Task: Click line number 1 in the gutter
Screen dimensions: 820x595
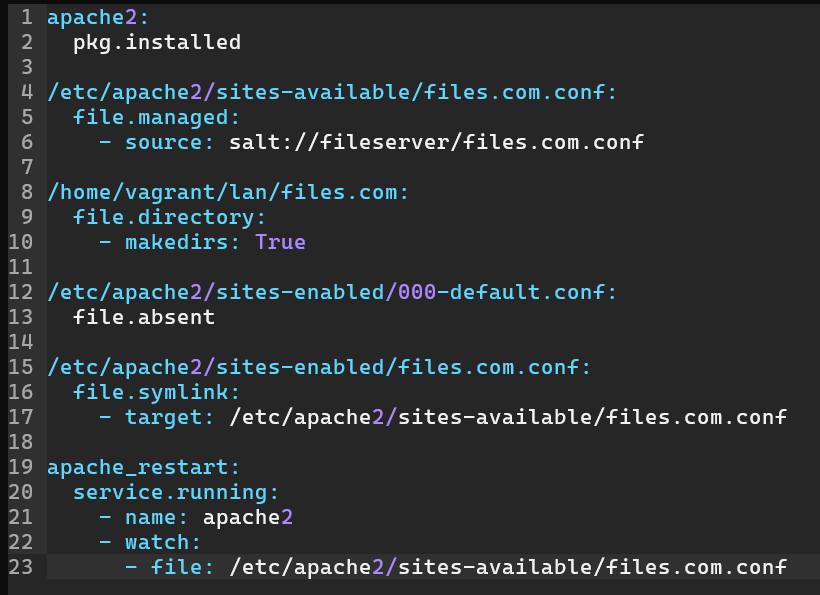Action: click(26, 17)
